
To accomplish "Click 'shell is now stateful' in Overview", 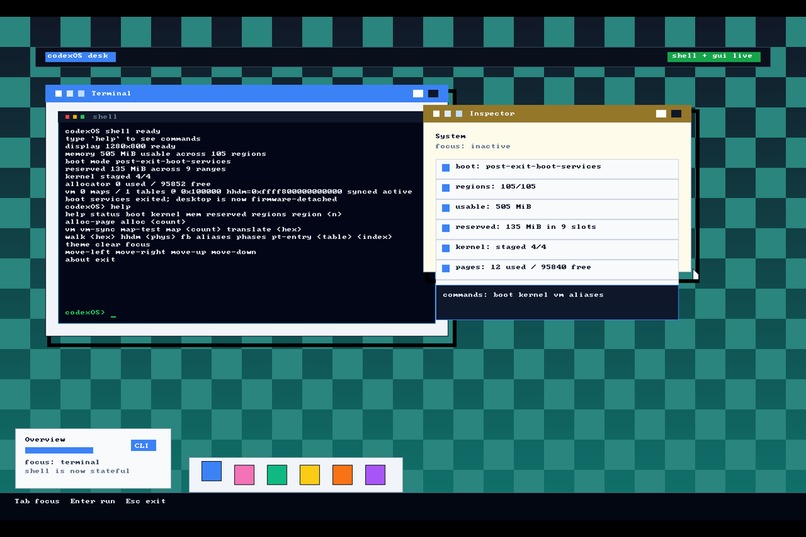I will pos(77,471).
